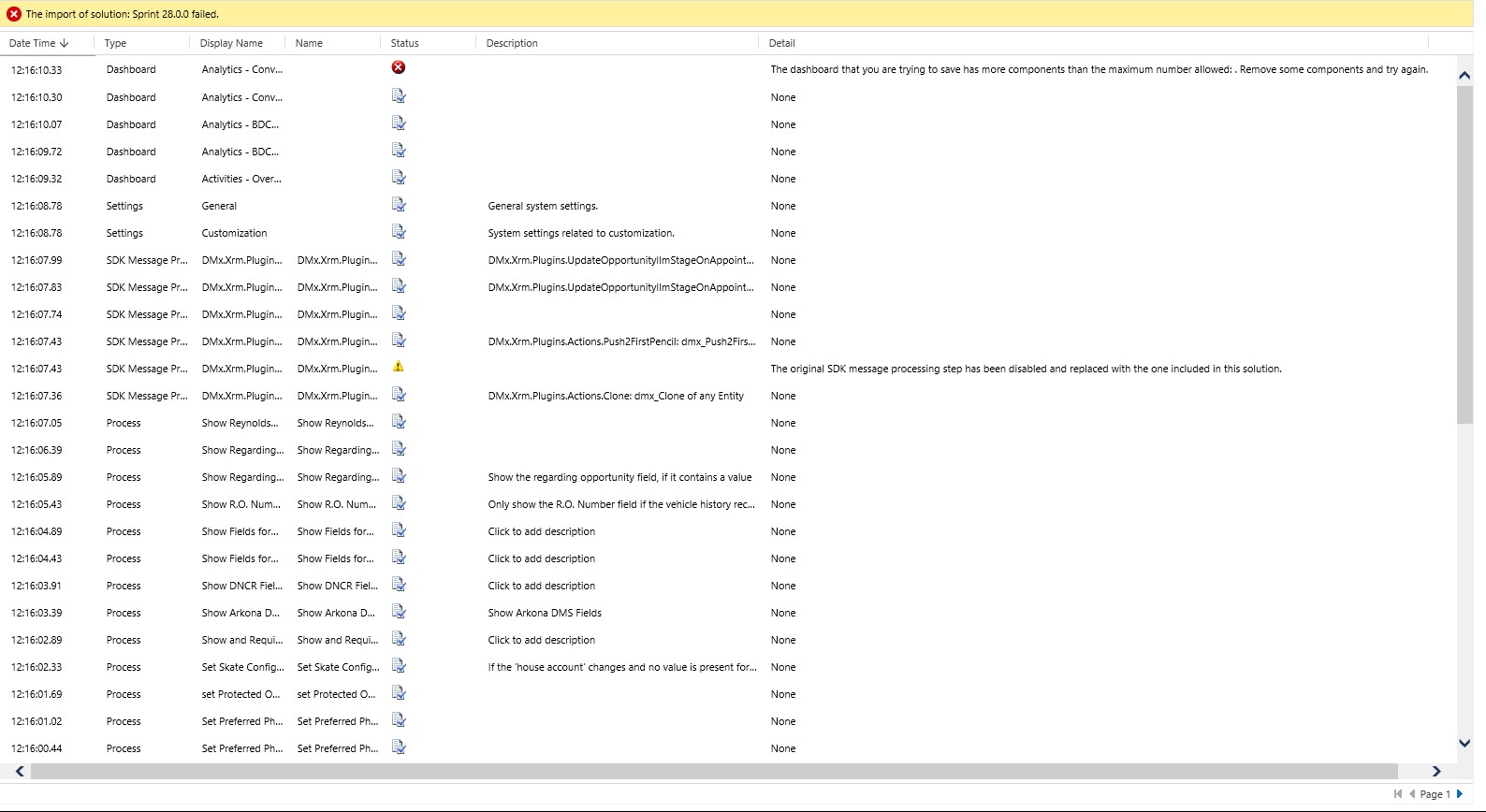
Task: Click the 'Push2FirstPencil' description text
Action: [621, 341]
